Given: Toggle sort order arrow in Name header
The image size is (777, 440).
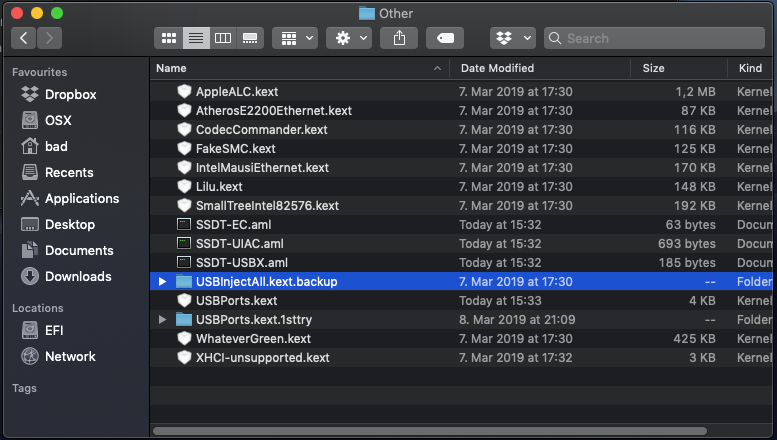Looking at the screenshot, I should tap(437, 68).
